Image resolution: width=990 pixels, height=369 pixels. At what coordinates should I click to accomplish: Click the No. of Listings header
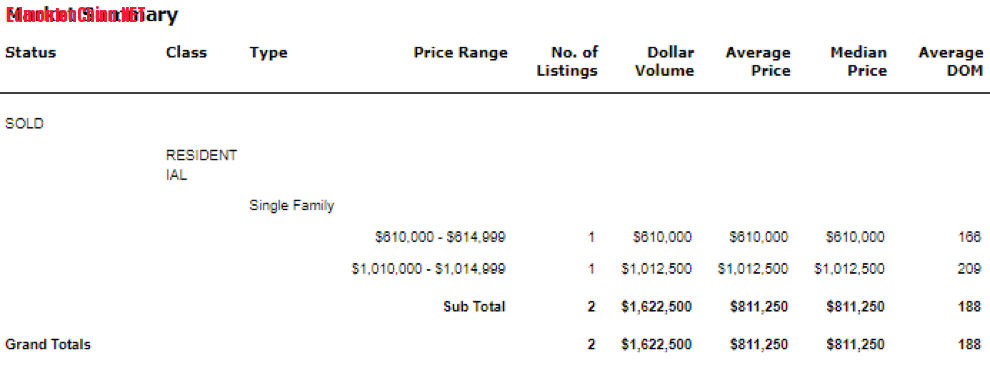pos(567,61)
